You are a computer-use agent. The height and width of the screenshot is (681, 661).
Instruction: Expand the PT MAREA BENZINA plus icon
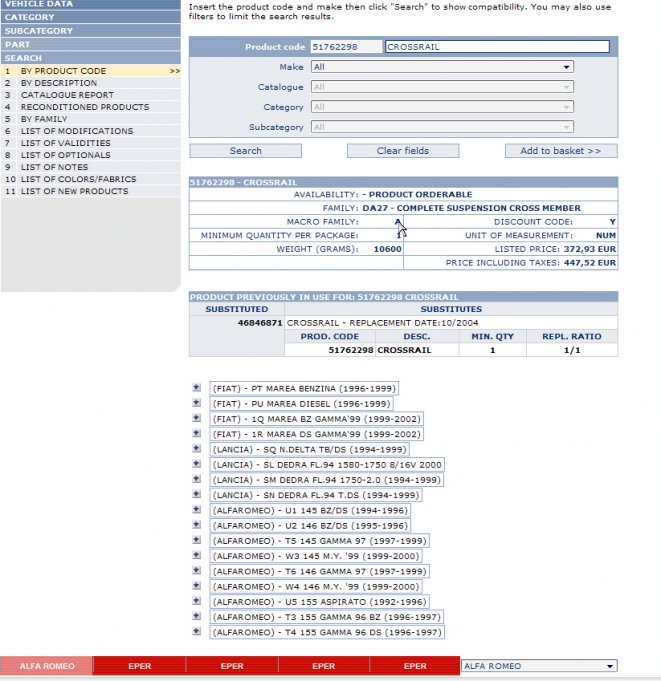(x=197, y=387)
